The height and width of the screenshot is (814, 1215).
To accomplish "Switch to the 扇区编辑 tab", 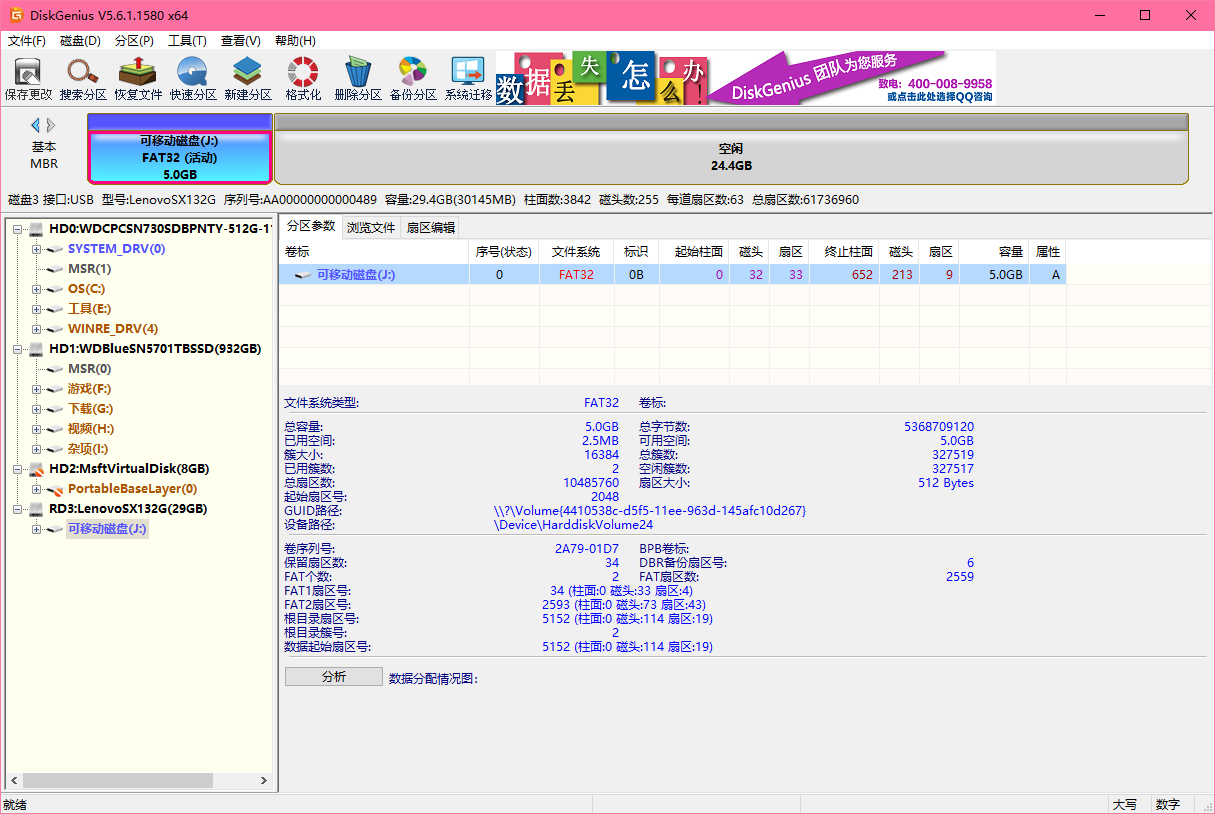I will 430,227.
